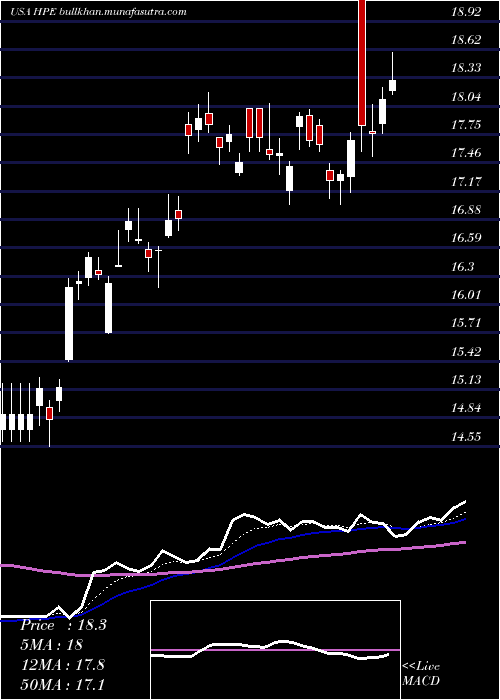Click the magenta 50MA line in the lower panel
500x700 pixels.
[232, 566]
